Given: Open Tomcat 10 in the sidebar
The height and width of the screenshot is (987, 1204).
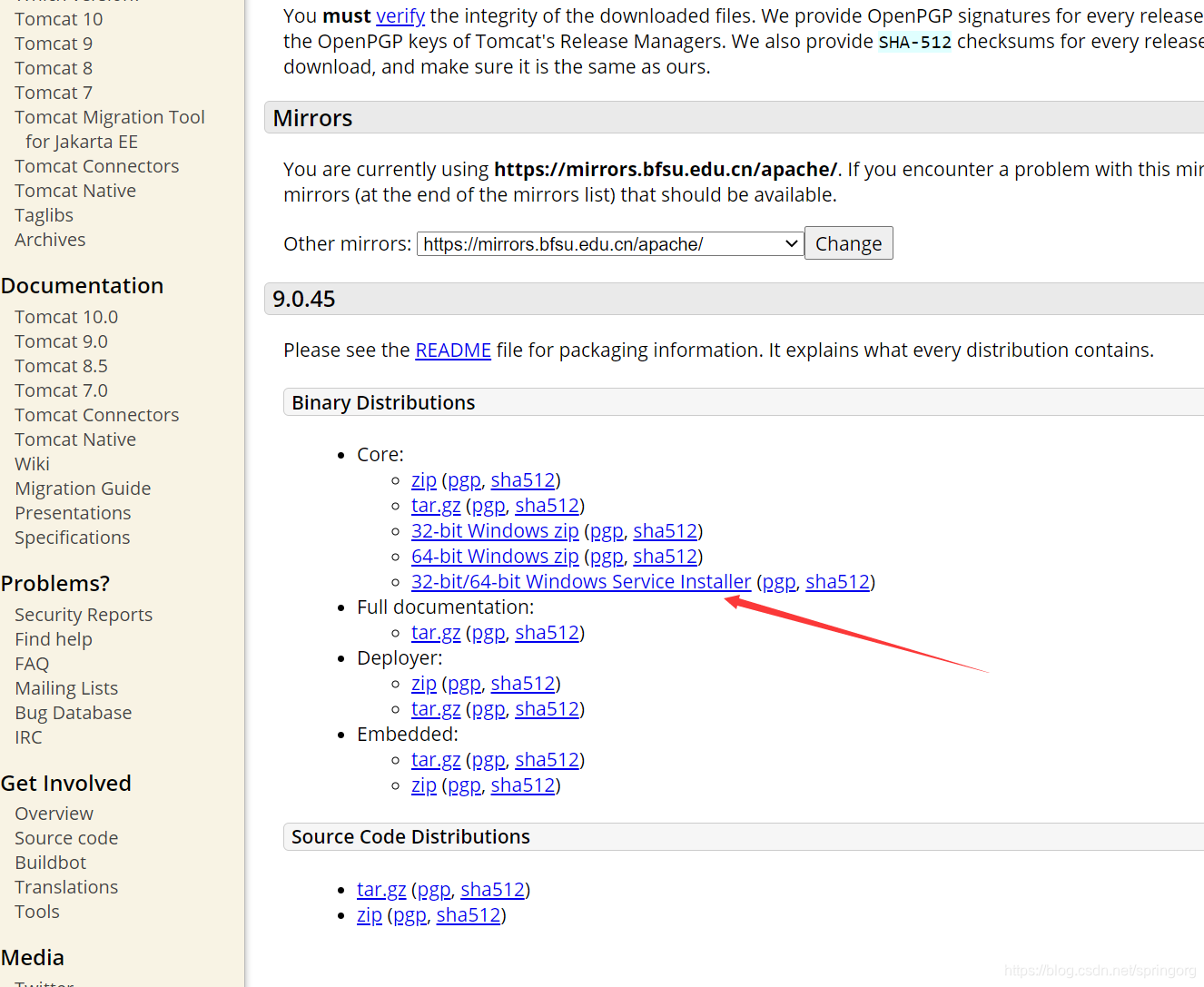Looking at the screenshot, I should pos(59,19).
